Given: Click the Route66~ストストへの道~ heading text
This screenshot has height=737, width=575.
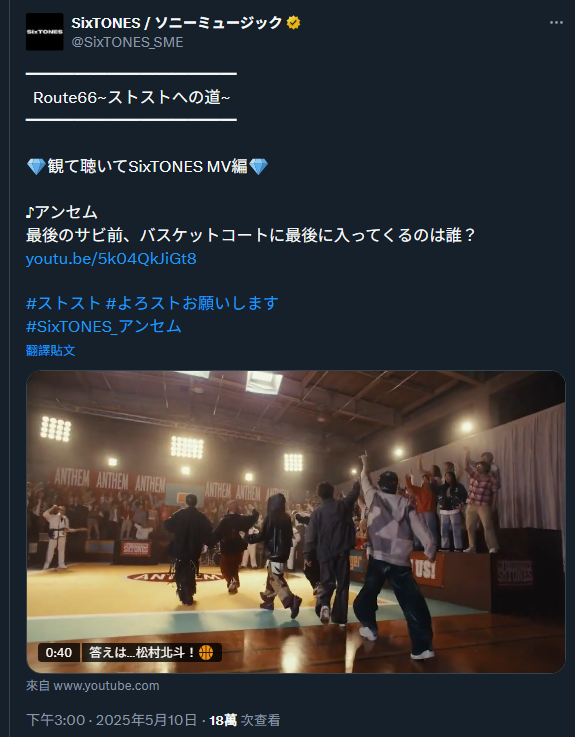Looking at the screenshot, I should click(132, 98).
